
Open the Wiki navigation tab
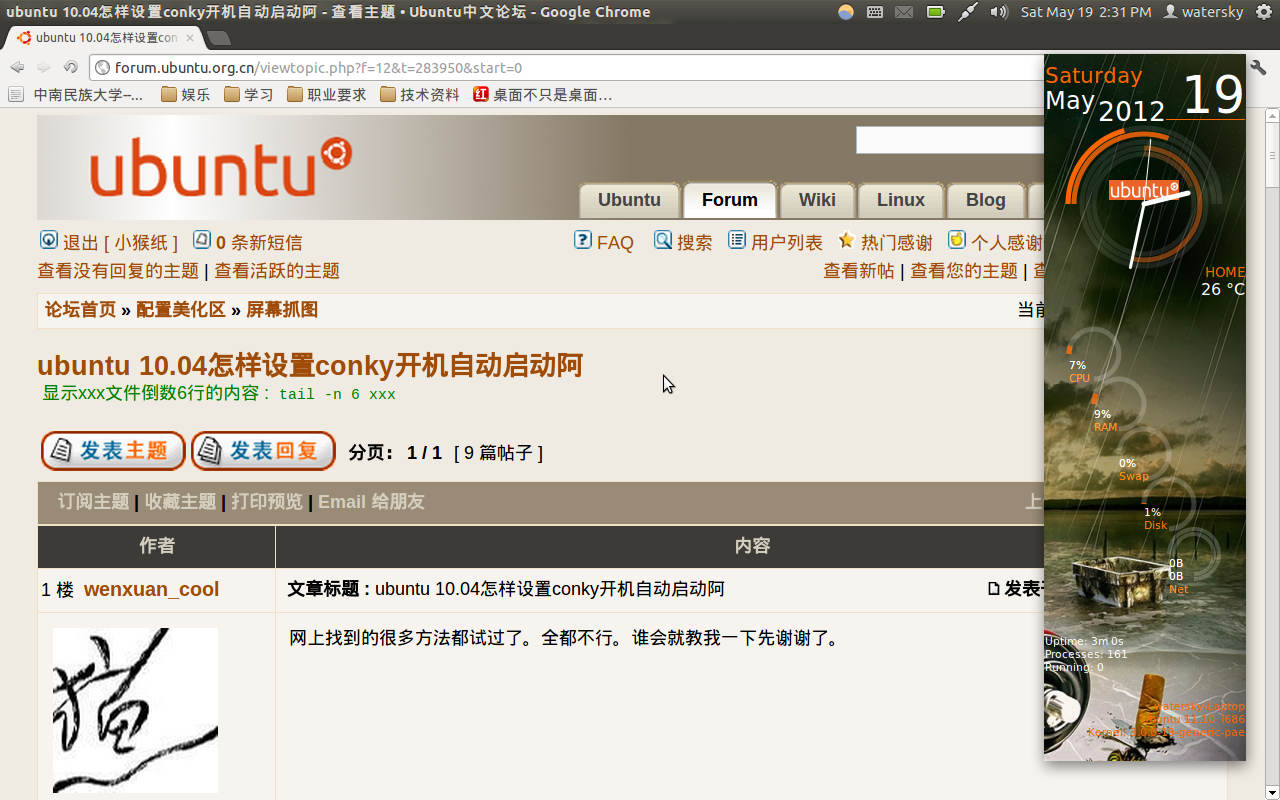[x=817, y=200]
